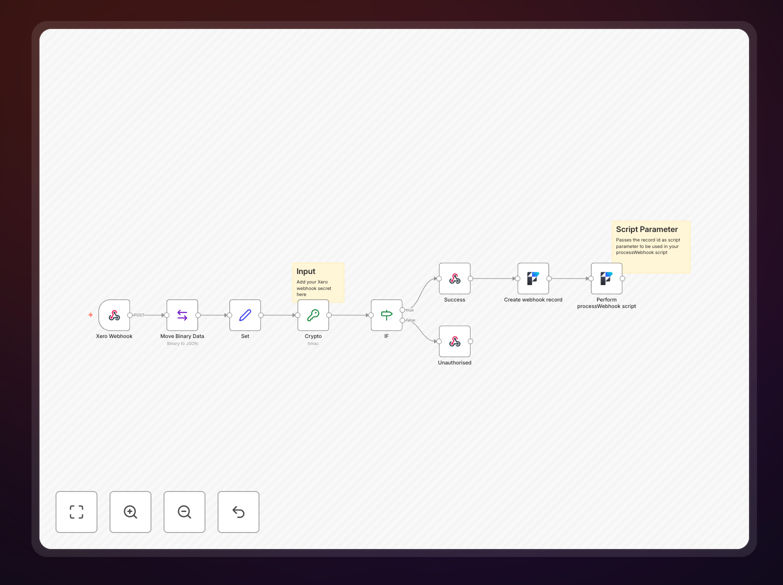Image resolution: width=783 pixels, height=585 pixels.
Task: Select the Xero Webhook trigger node
Action: click(114, 315)
